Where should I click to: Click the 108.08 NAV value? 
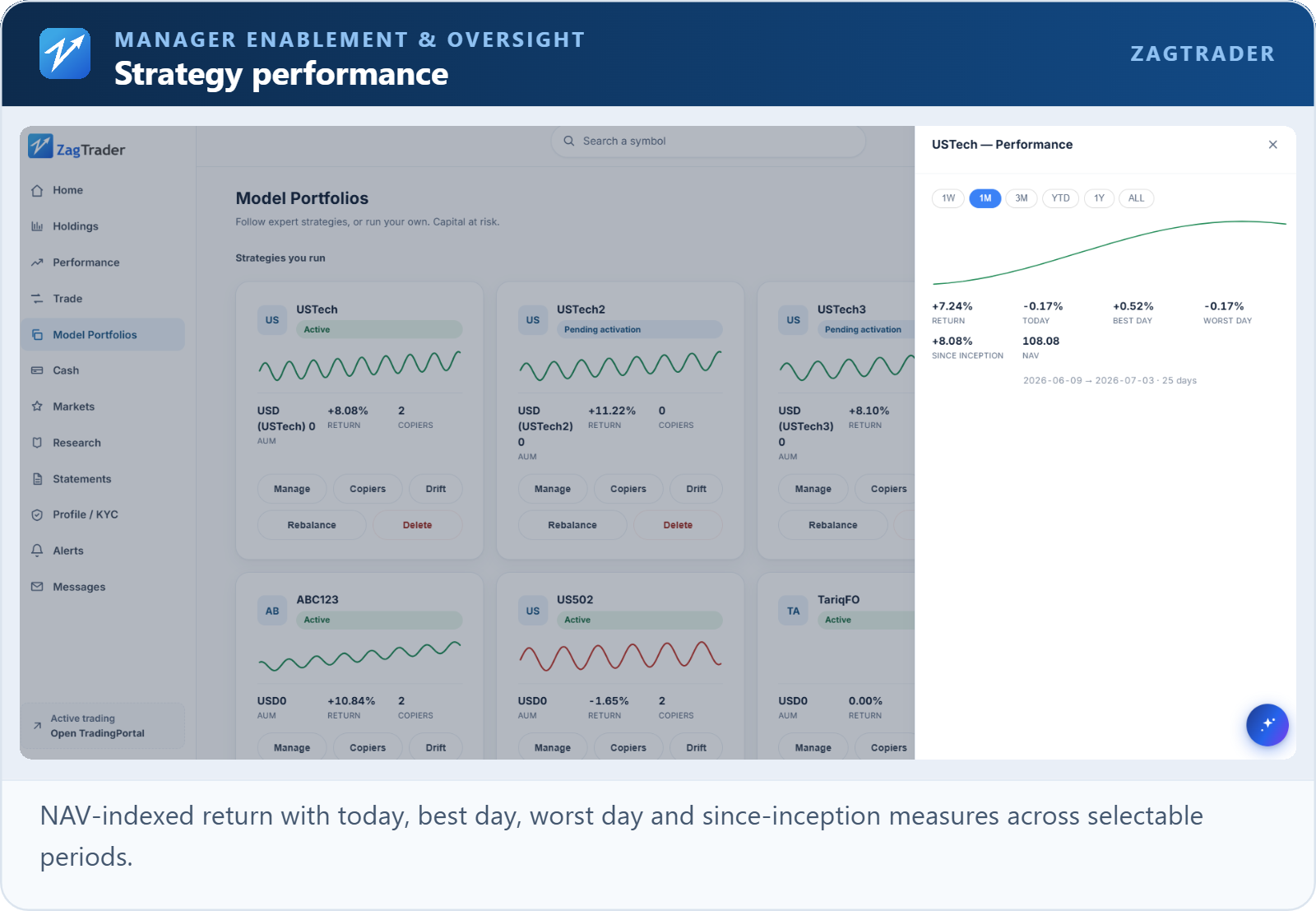[1041, 341]
